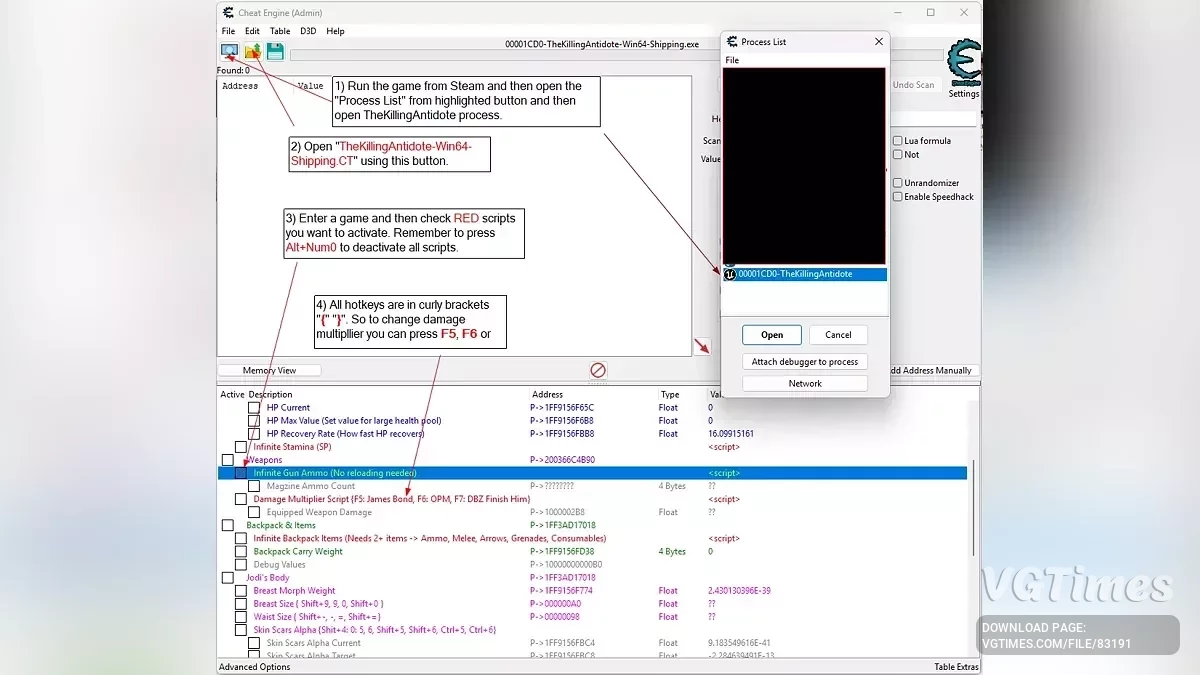The height and width of the screenshot is (675, 1200).
Task: Click the save table floppy disk icon
Action: point(275,51)
